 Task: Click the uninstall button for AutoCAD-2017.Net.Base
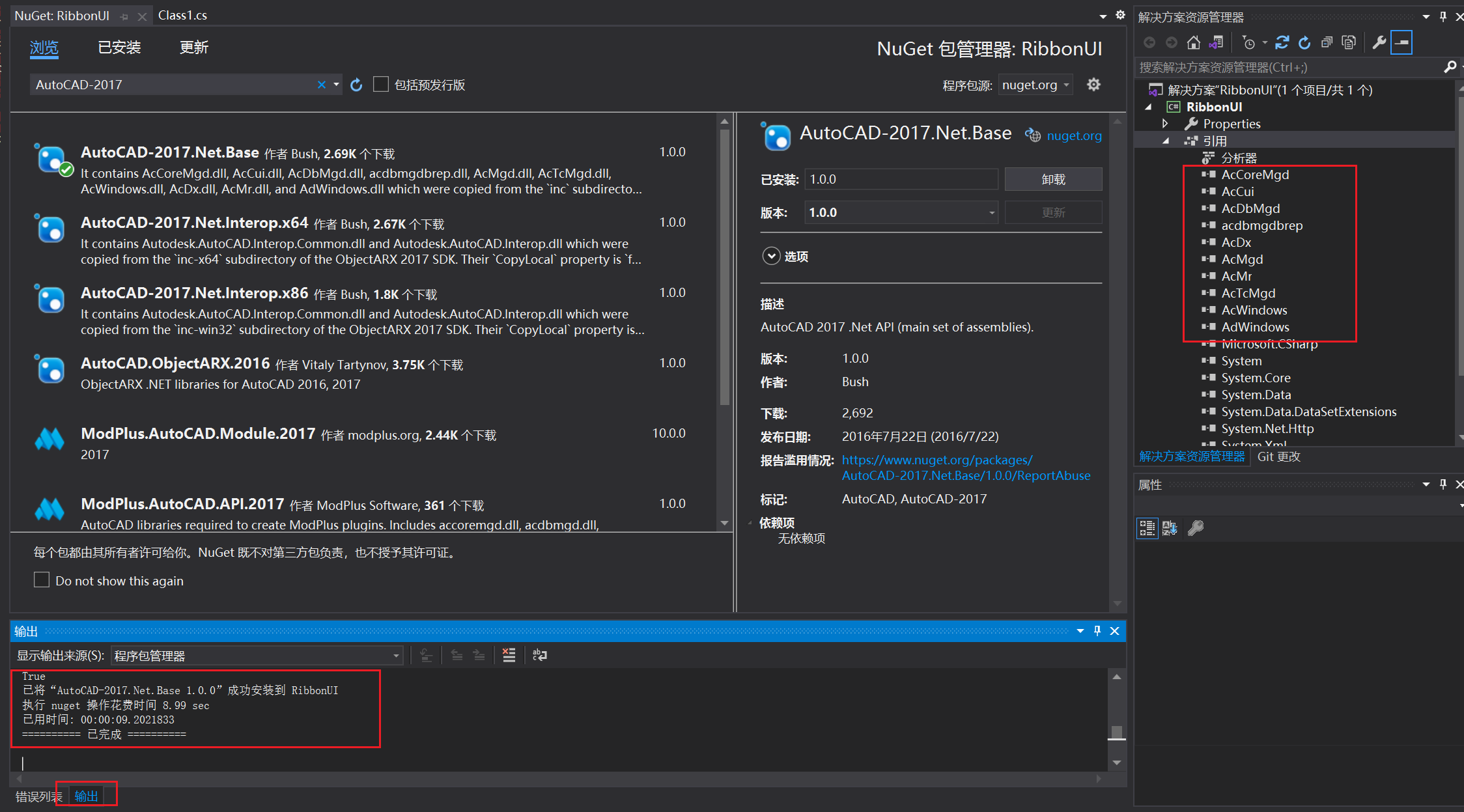coord(1053,179)
